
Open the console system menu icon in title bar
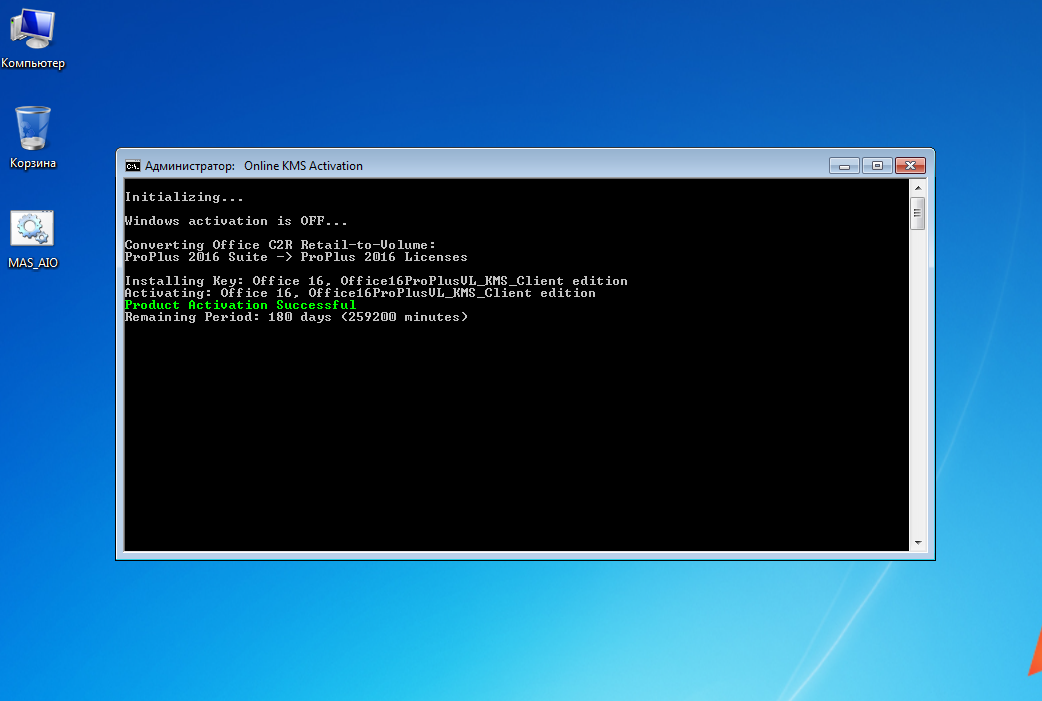tap(132, 166)
